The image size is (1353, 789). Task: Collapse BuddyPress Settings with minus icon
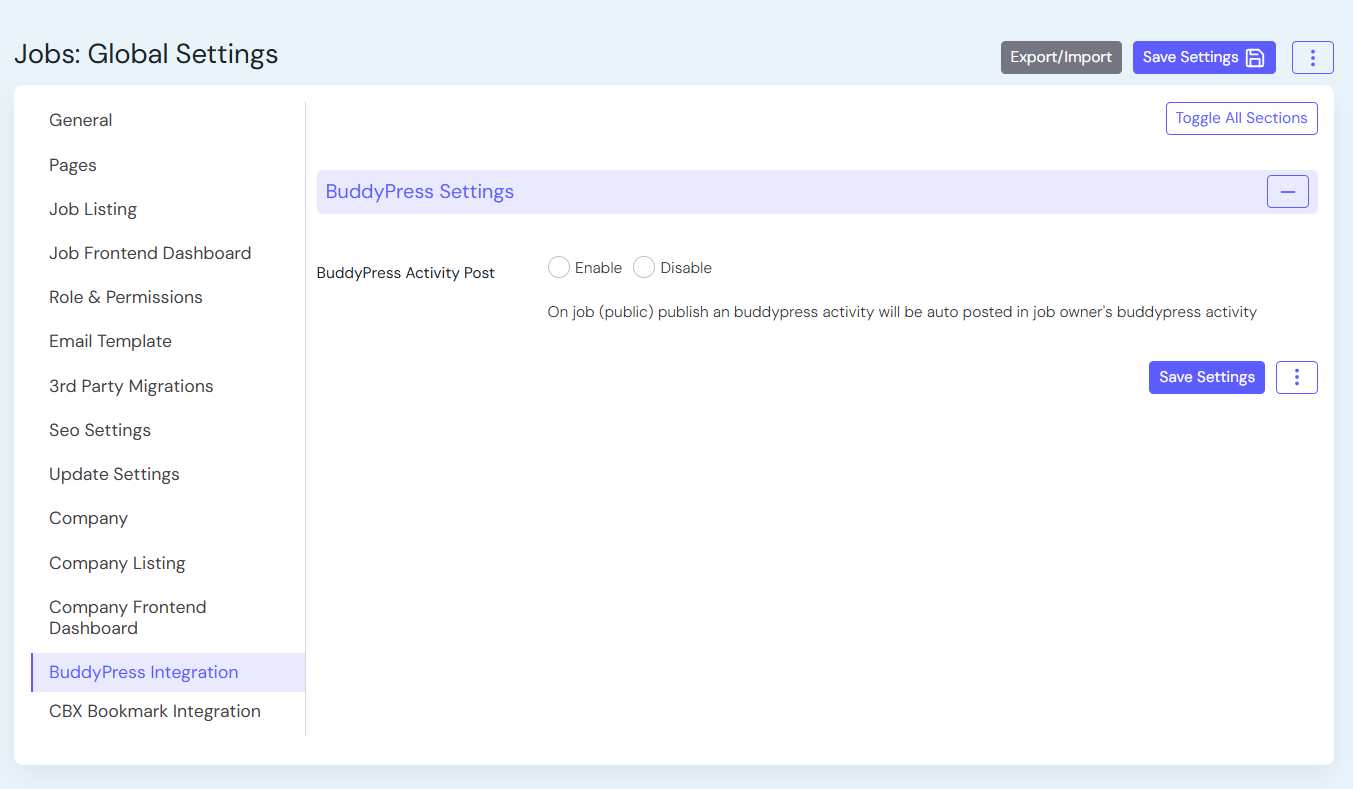(1287, 192)
